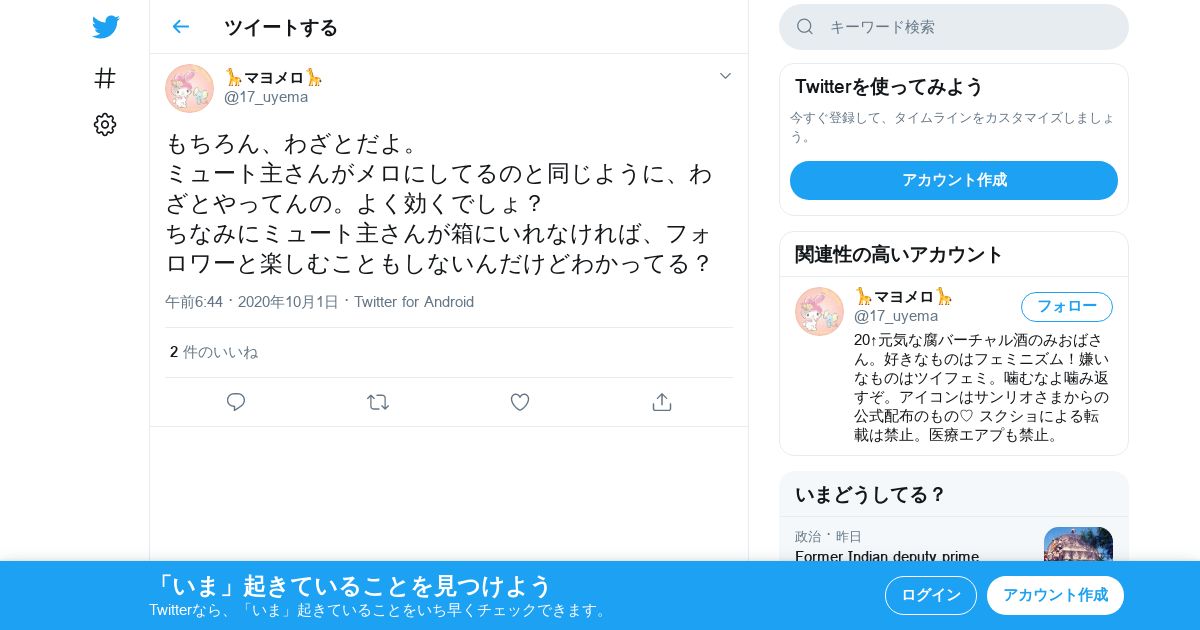Image resolution: width=1200 pixels, height=630 pixels.
Task: Click the ログイン button in the bottom banner
Action: 931,595
